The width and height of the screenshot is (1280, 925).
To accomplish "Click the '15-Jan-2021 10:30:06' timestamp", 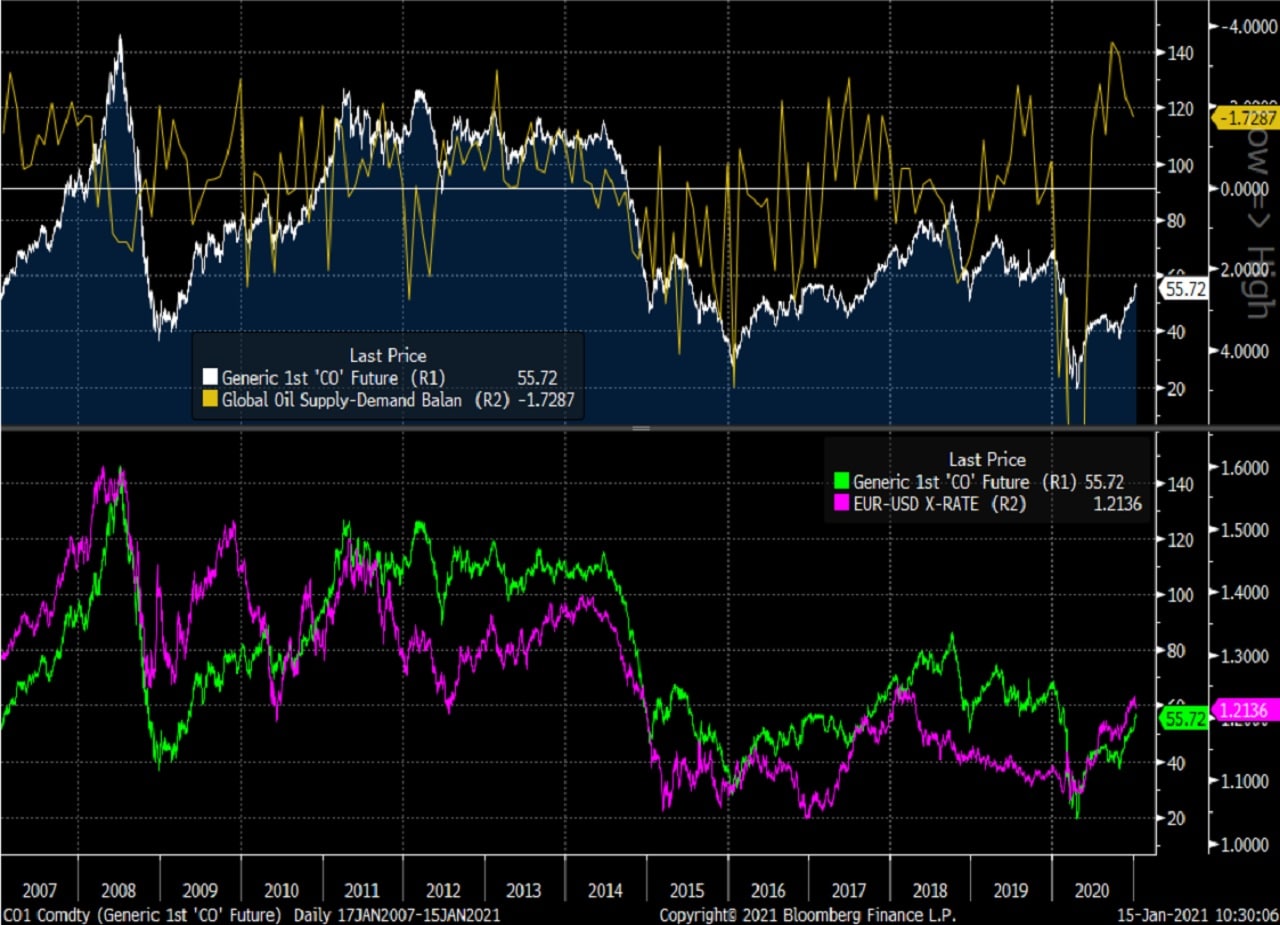I will [1200, 915].
